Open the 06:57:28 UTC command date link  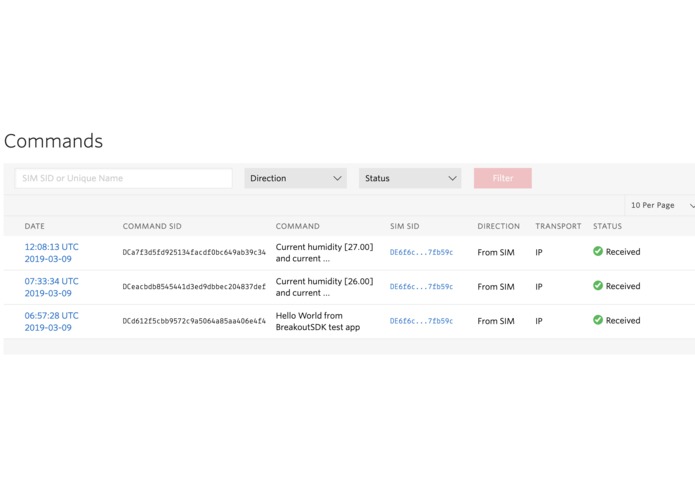(51, 322)
